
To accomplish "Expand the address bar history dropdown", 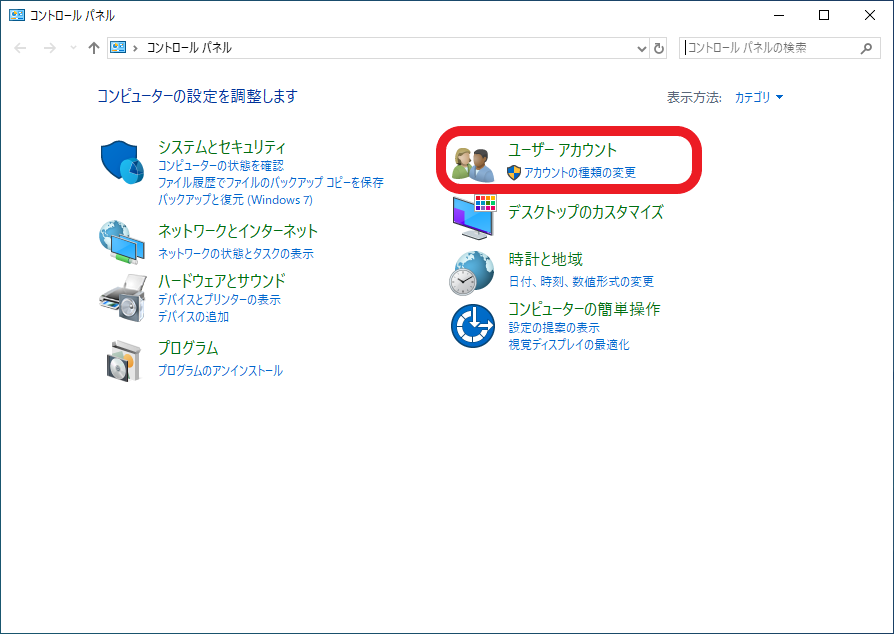I will pos(641,48).
